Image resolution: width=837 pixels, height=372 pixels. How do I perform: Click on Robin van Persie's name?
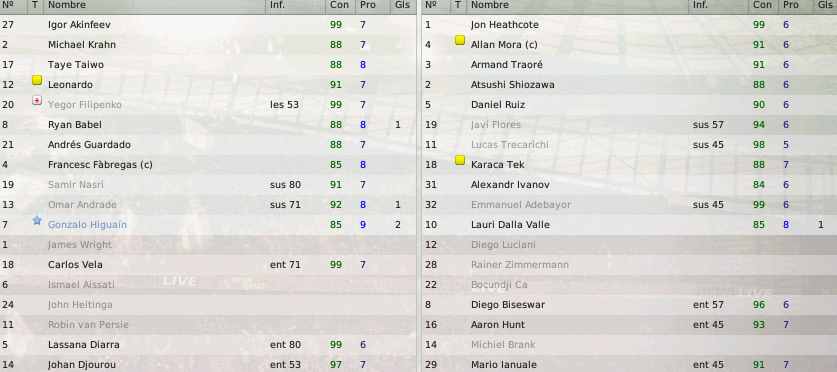pos(88,324)
